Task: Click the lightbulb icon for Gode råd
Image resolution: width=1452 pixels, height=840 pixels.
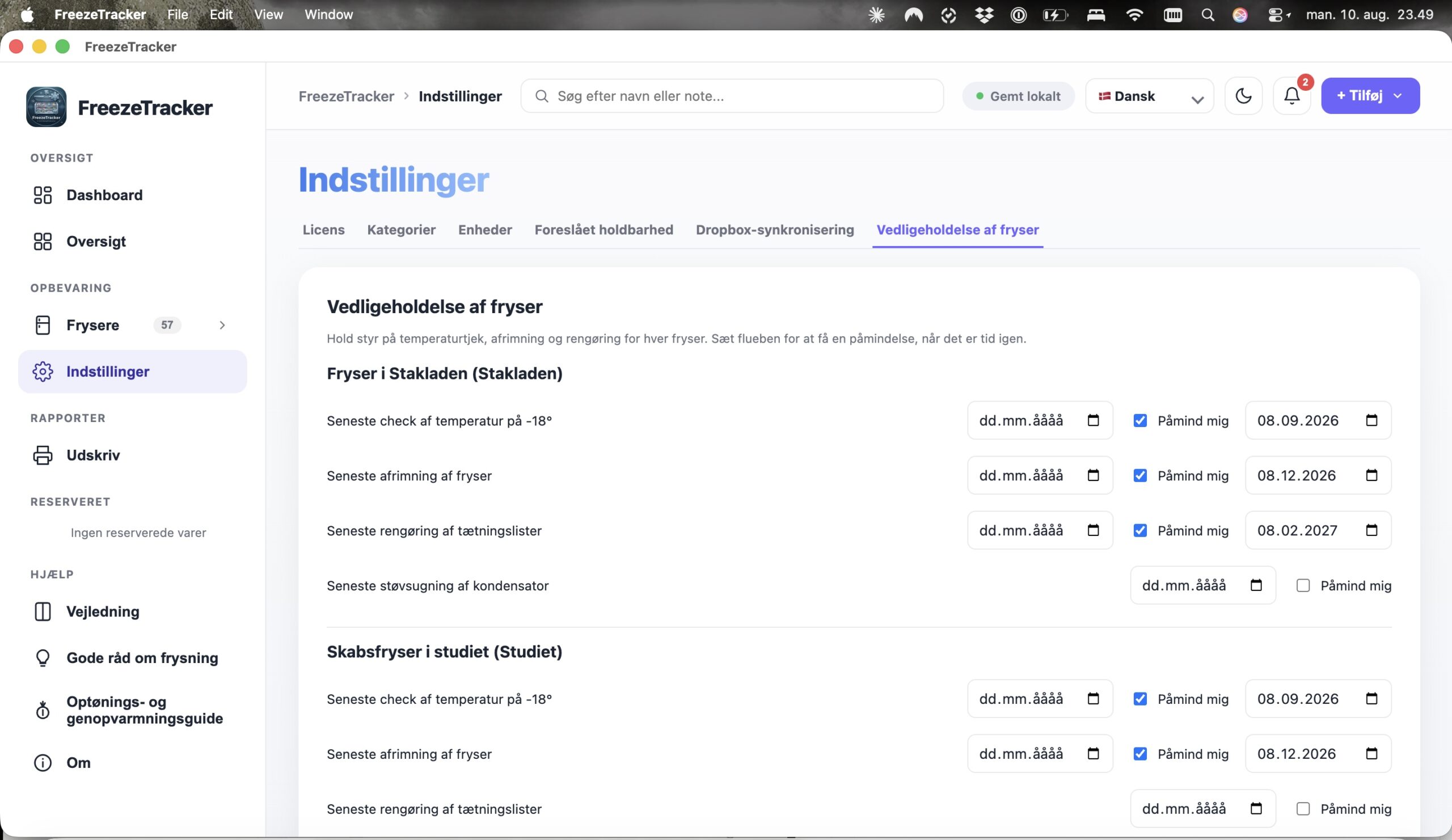Action: (43, 658)
